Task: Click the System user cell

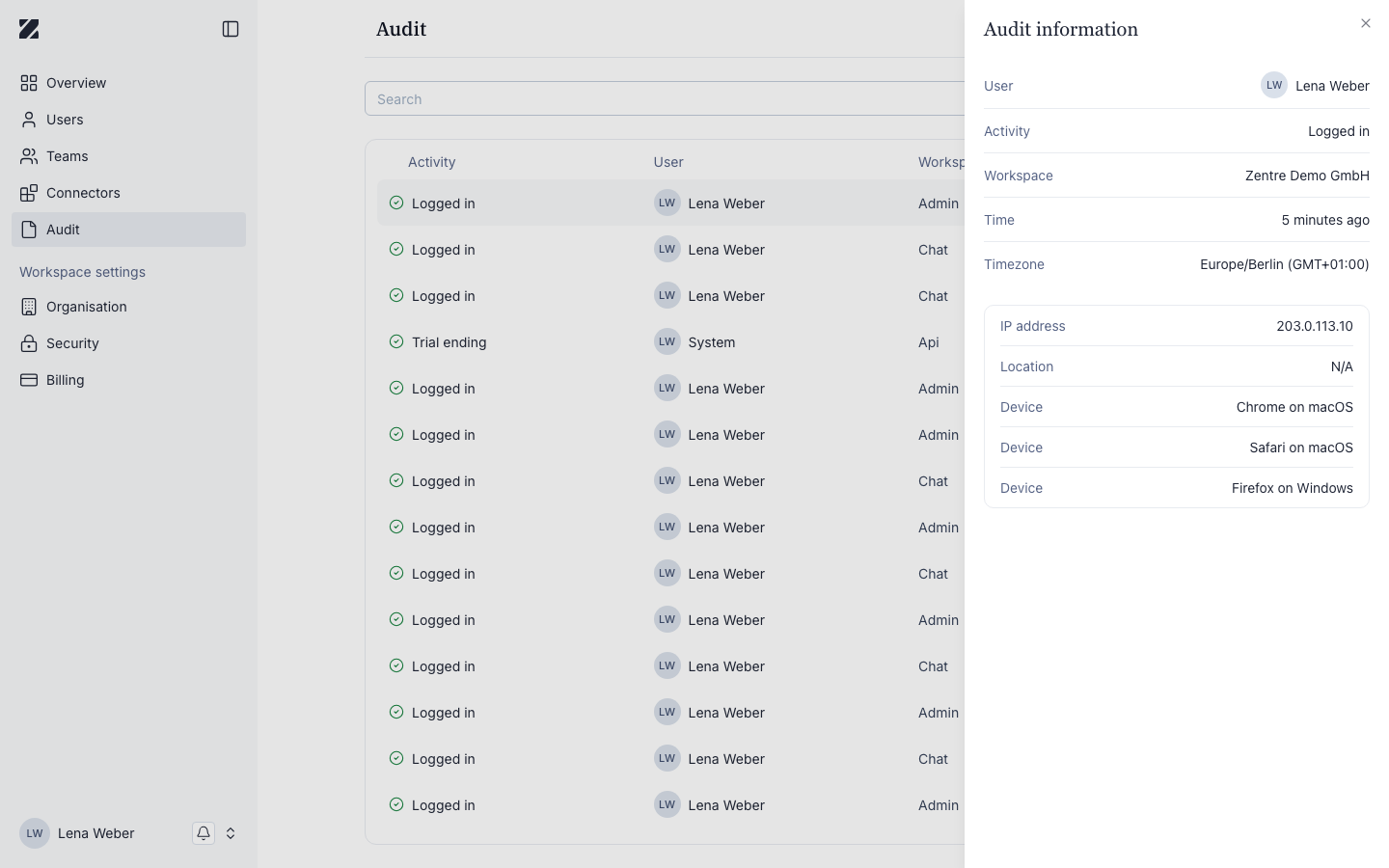Action: tap(694, 342)
